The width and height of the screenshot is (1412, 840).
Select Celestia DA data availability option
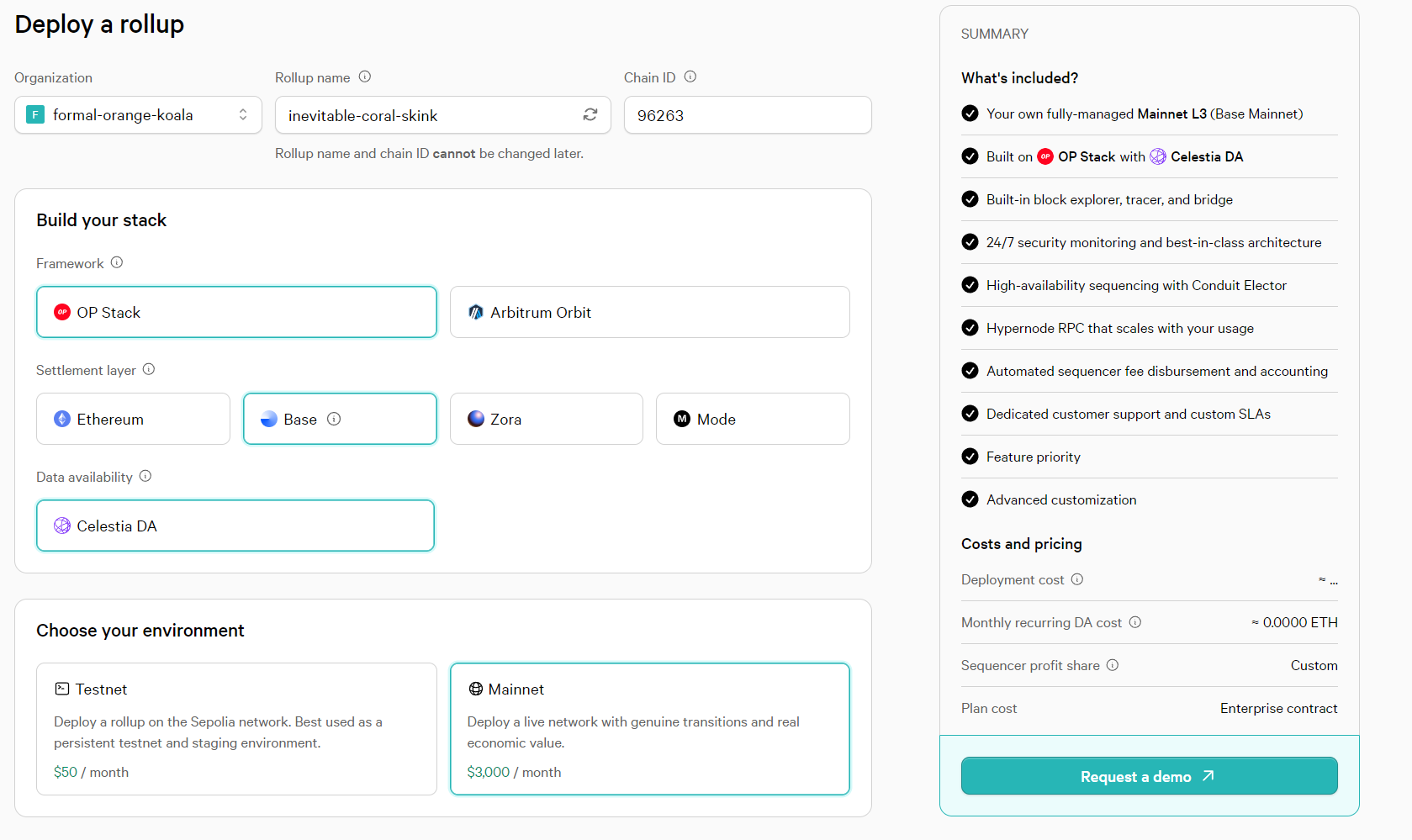pos(235,526)
